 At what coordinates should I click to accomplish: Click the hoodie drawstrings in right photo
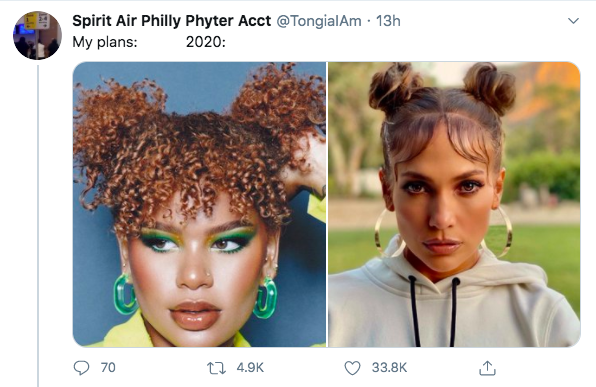[434, 312]
